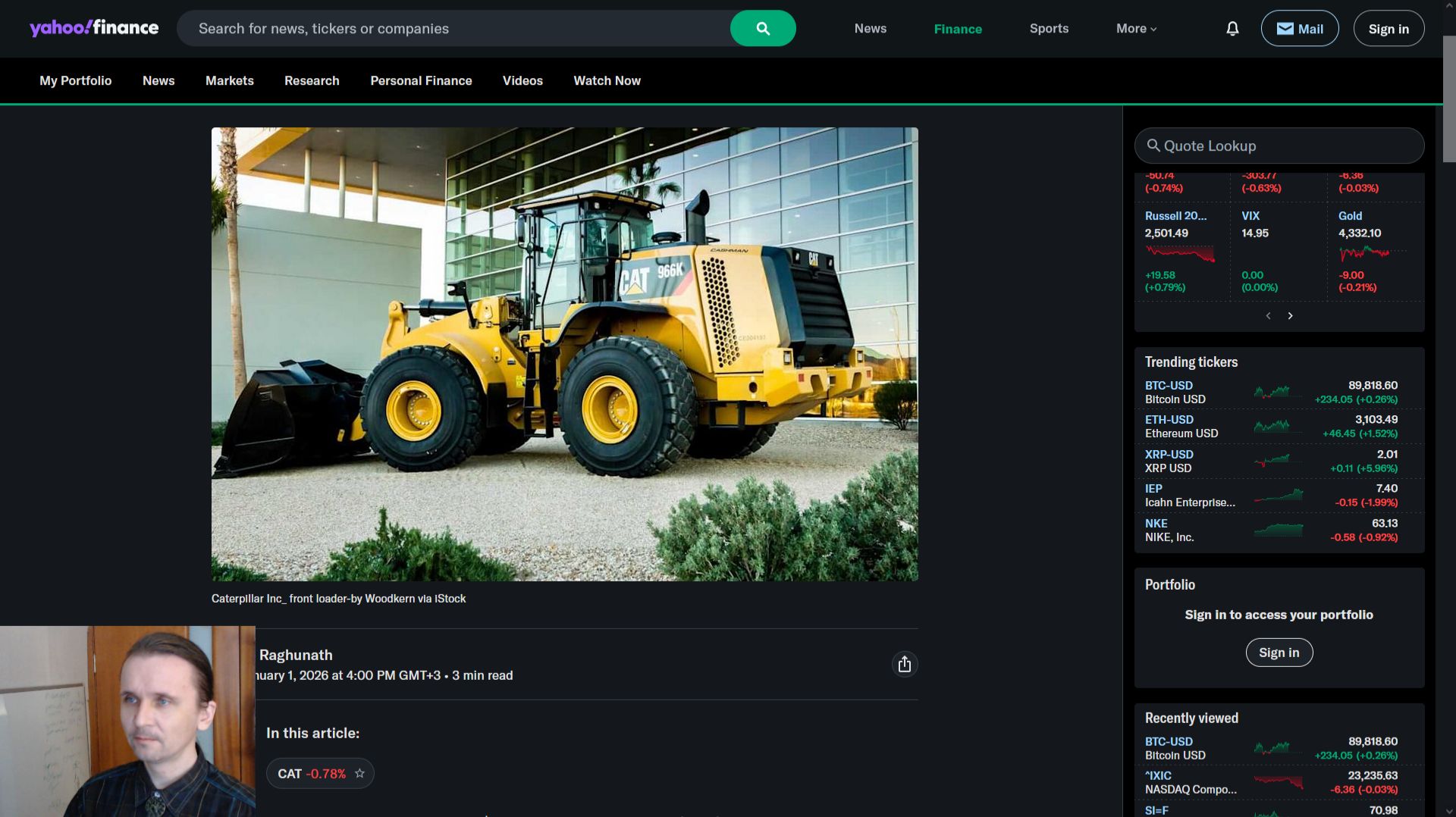Click the NIKE price 63.13
The width and height of the screenshot is (1456, 817).
click(x=1385, y=524)
